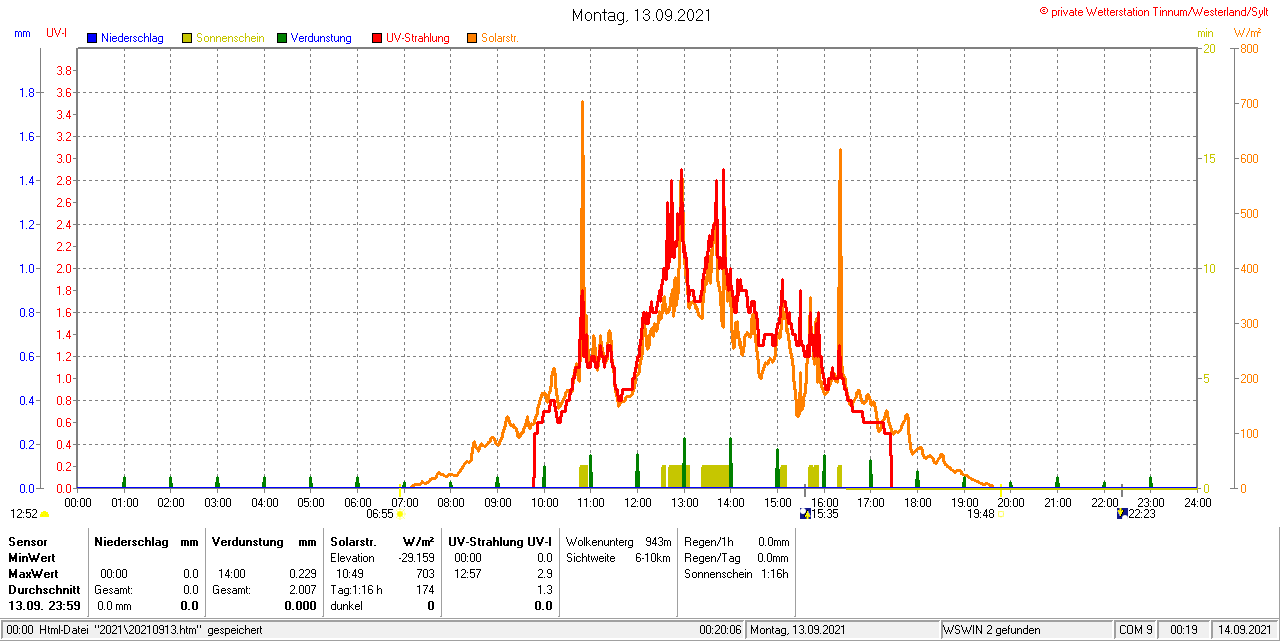
Task: Click the UV max value 2.9
Action: coord(544,574)
